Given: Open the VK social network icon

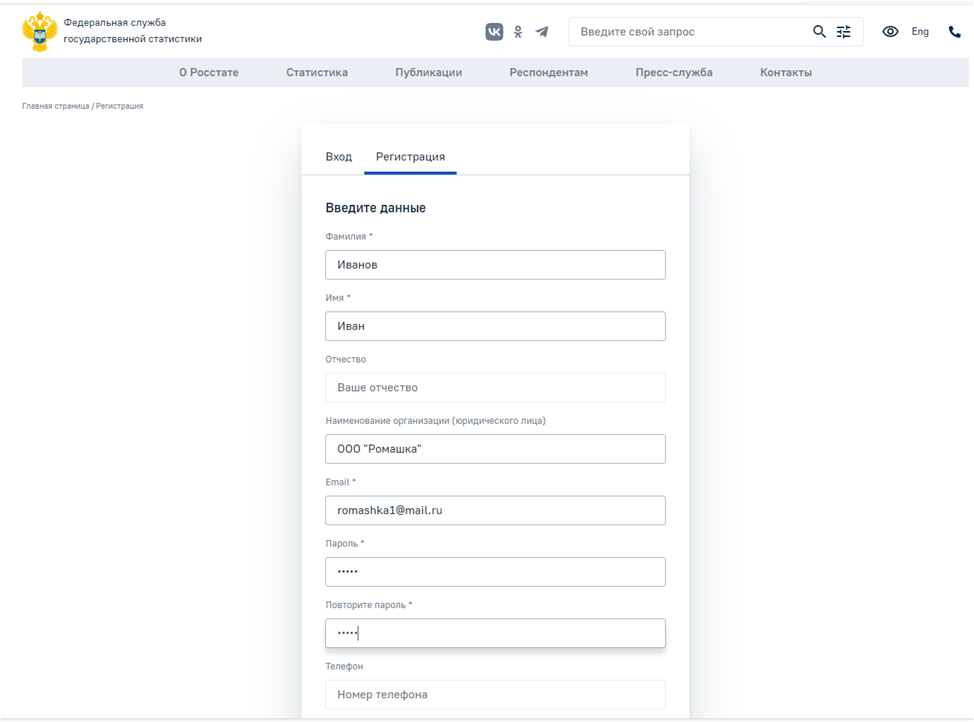Looking at the screenshot, I should click(x=494, y=32).
